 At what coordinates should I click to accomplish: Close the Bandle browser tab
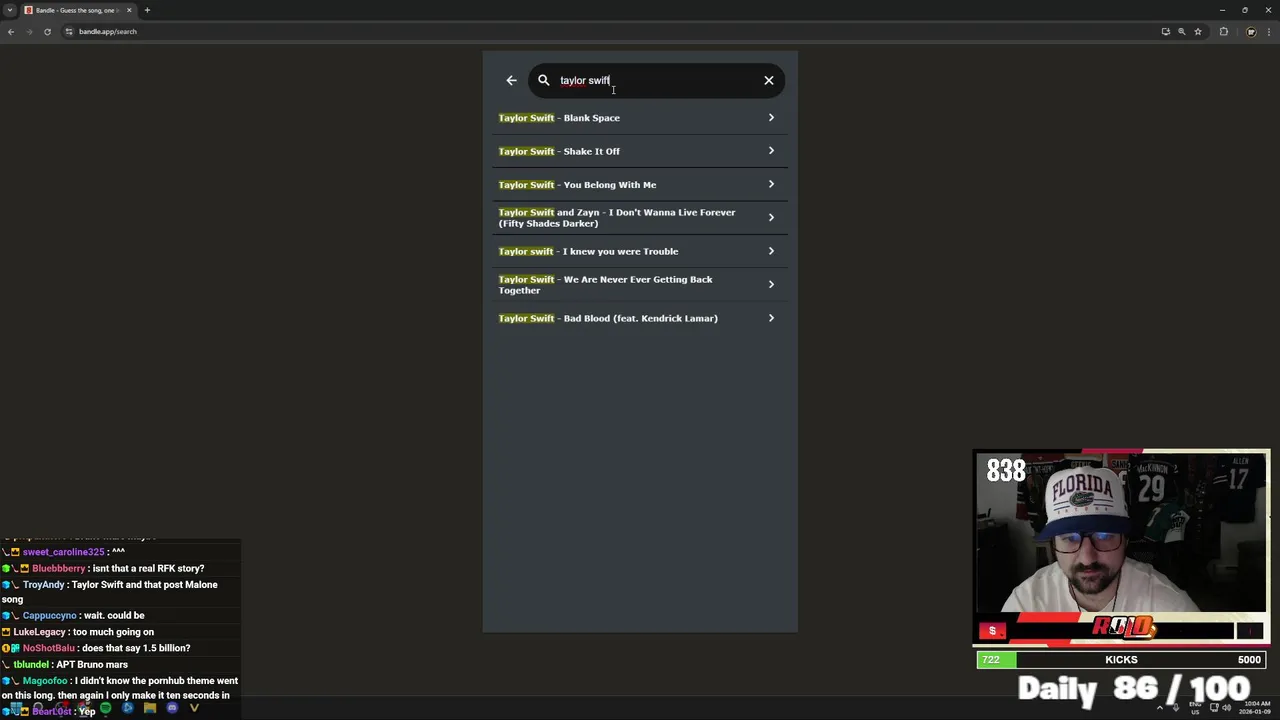pyautogui.click(x=128, y=10)
